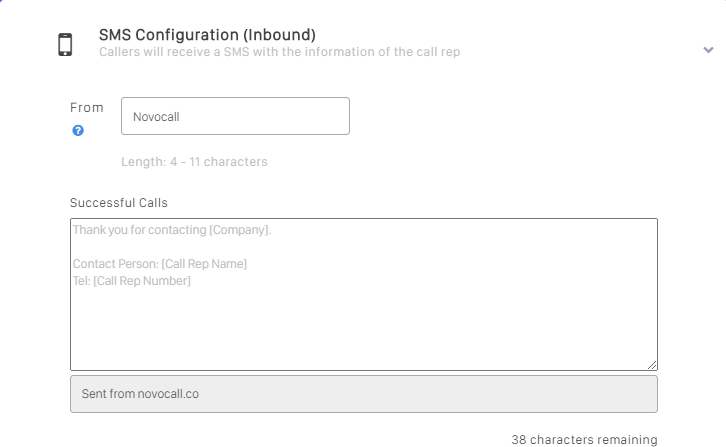Click the [Company] placeholder token
The width and height of the screenshot is (726, 447).
(x=240, y=230)
